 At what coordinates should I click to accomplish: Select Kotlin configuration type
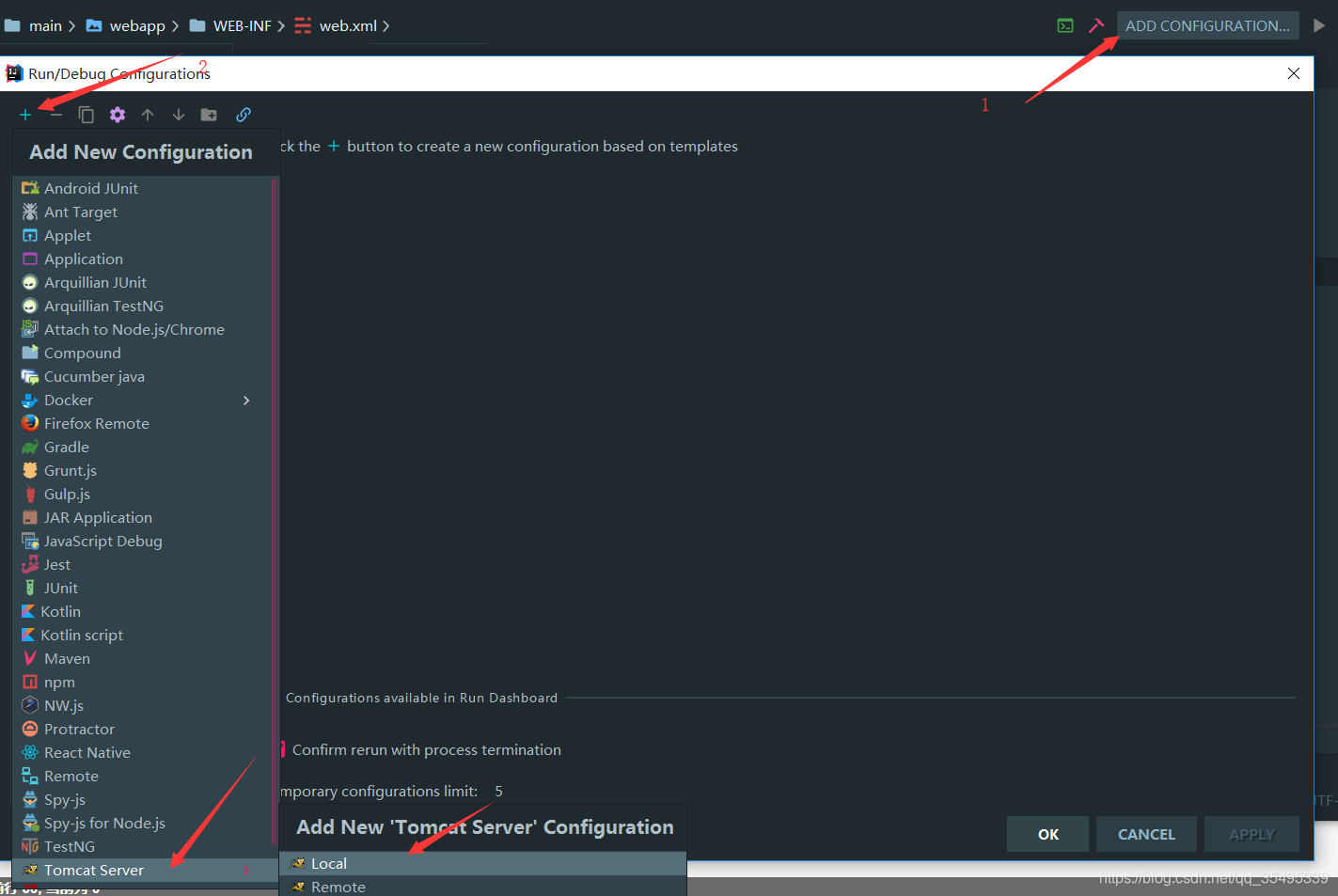[x=141, y=611]
